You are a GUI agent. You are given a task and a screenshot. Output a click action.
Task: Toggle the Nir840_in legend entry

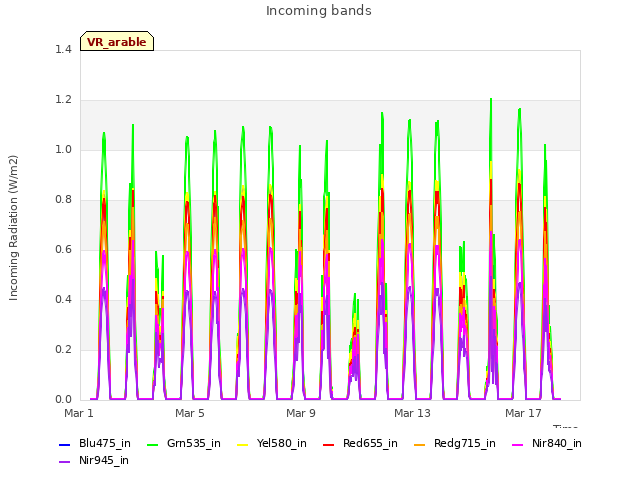point(547,444)
